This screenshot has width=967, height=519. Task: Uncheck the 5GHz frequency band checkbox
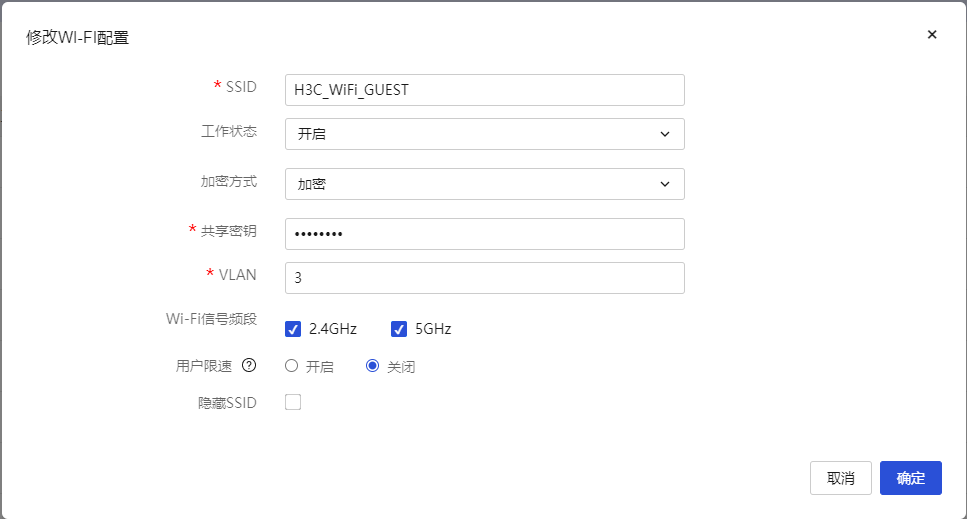point(399,329)
